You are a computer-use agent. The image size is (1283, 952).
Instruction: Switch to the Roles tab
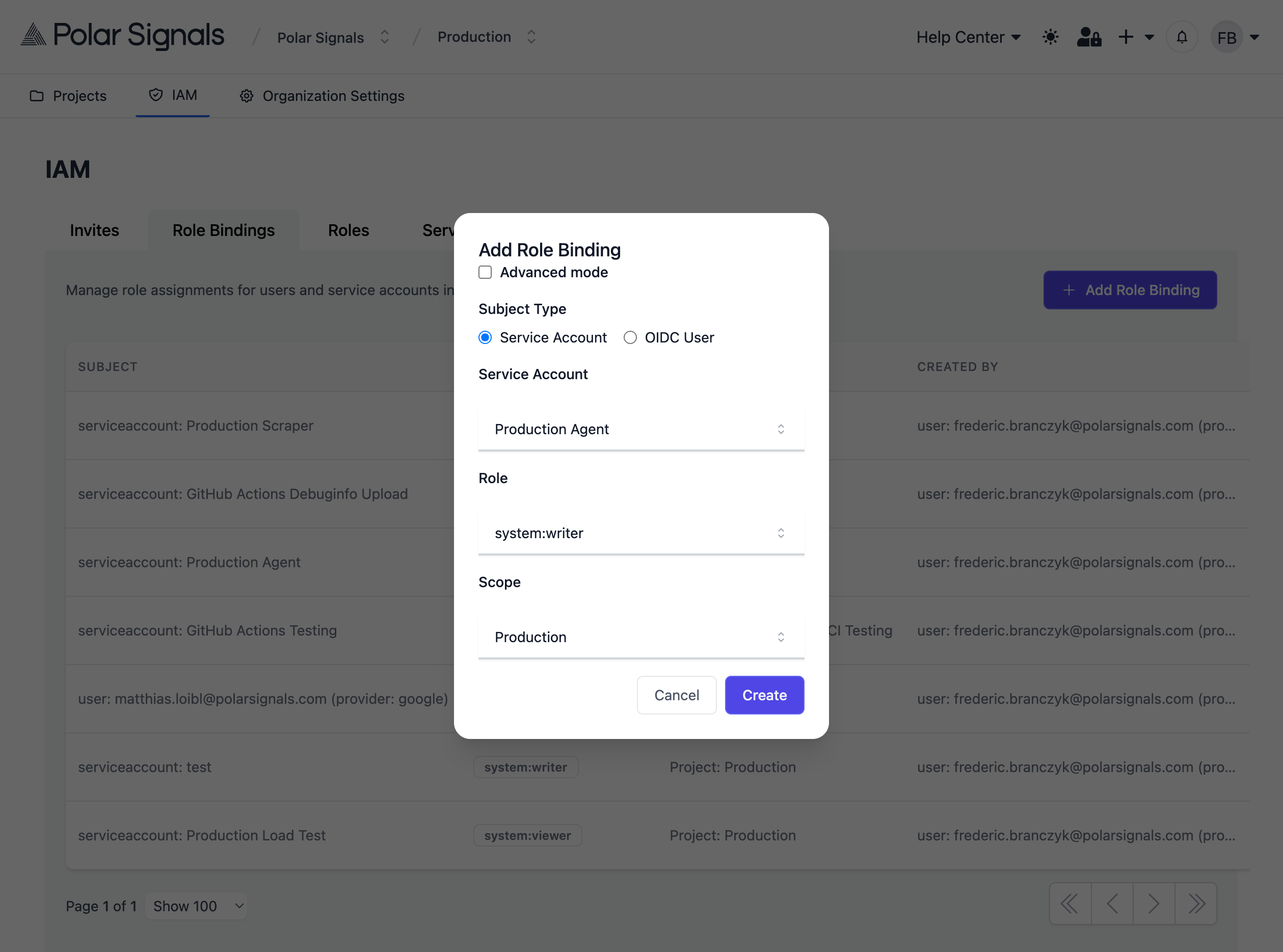348,230
